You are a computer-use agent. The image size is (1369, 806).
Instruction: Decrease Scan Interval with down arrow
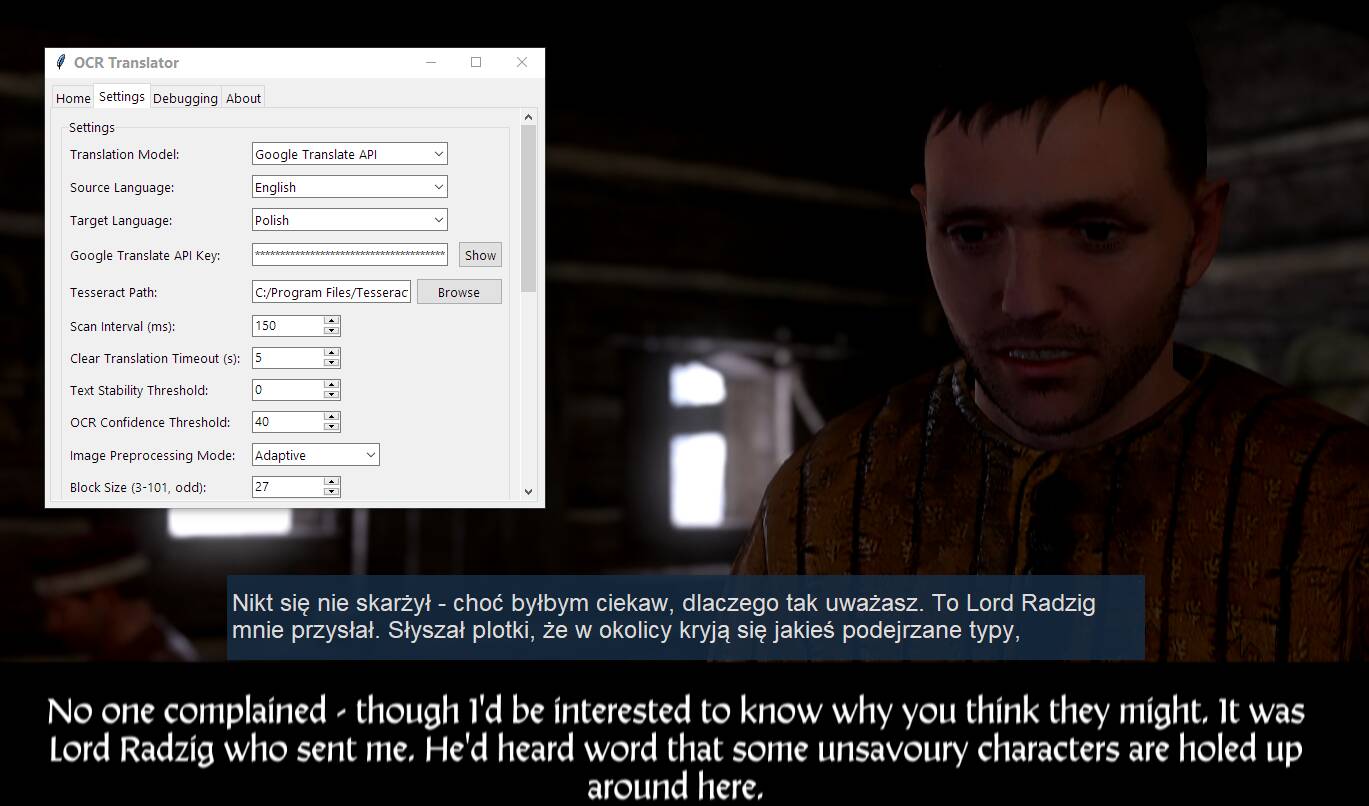tap(332, 331)
